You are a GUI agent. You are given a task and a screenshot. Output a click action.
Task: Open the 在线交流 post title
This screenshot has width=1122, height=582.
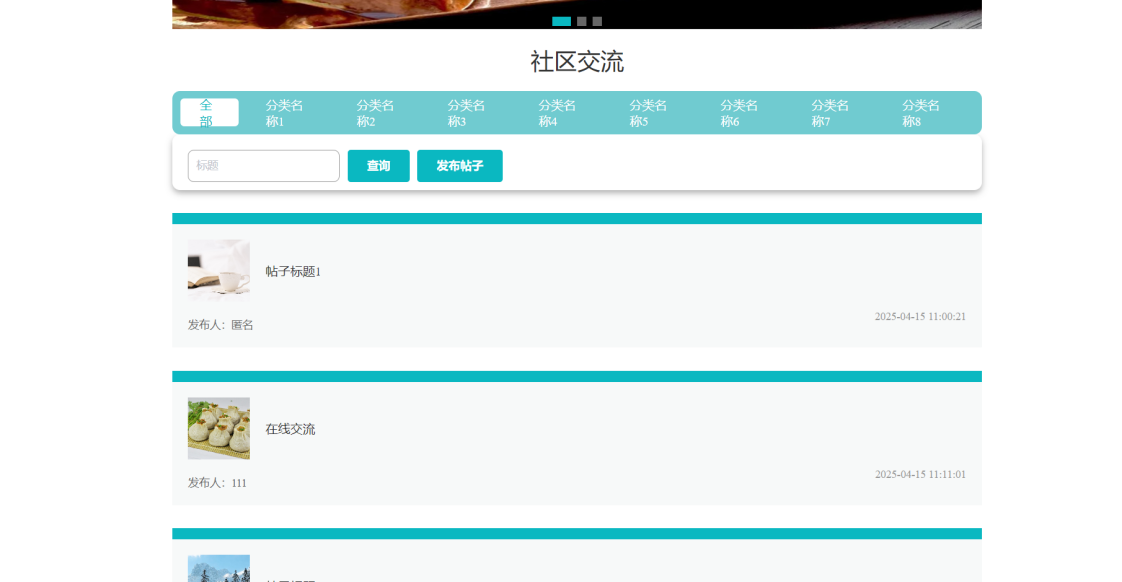(x=290, y=429)
